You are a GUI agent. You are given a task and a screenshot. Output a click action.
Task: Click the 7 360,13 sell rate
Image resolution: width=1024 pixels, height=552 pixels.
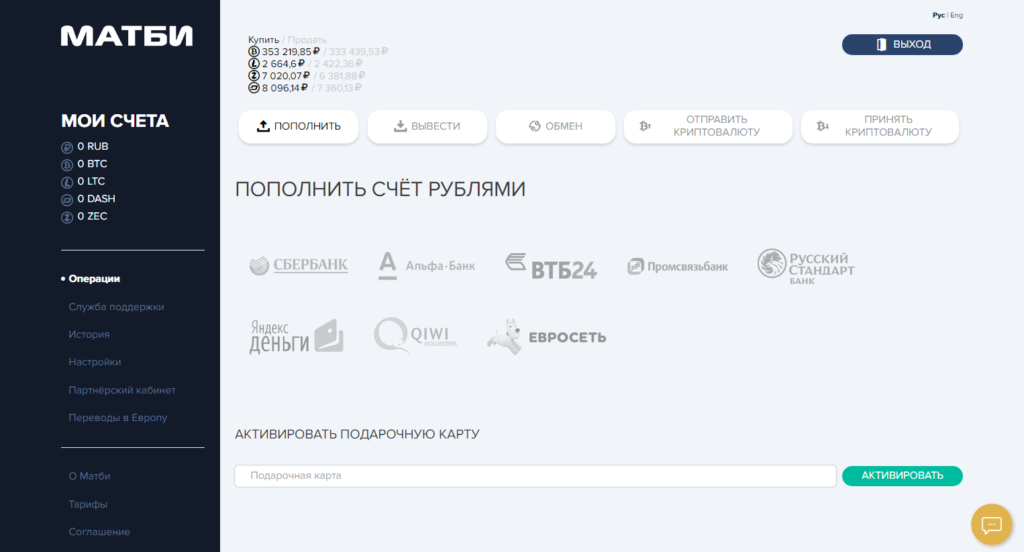coord(340,88)
